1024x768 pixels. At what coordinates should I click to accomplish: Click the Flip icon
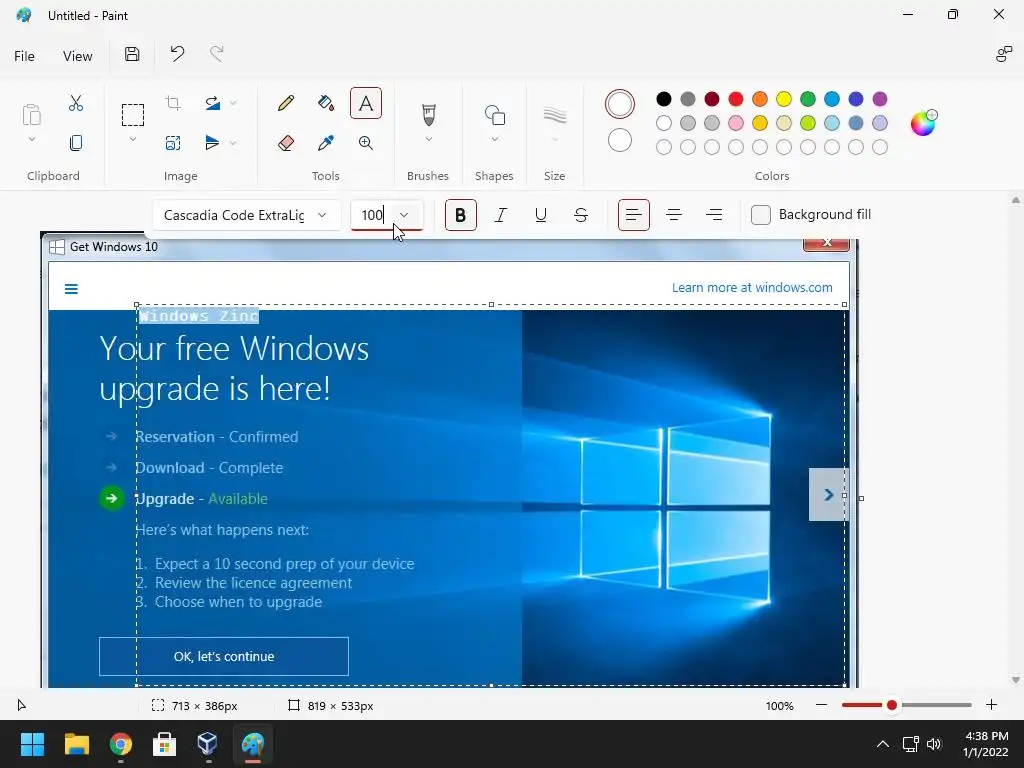point(212,142)
